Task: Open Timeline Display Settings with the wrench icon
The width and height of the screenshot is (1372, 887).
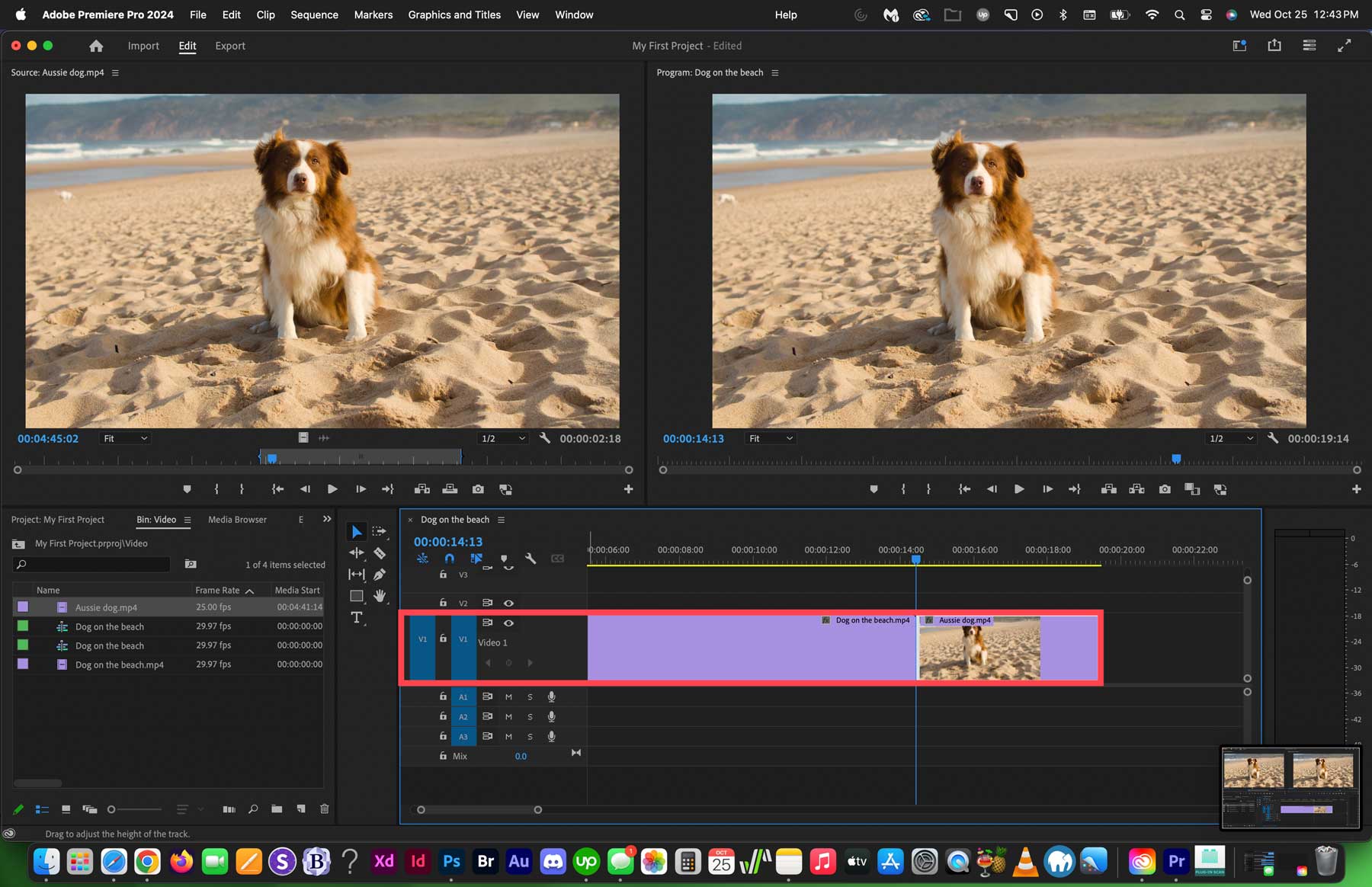Action: (x=531, y=558)
